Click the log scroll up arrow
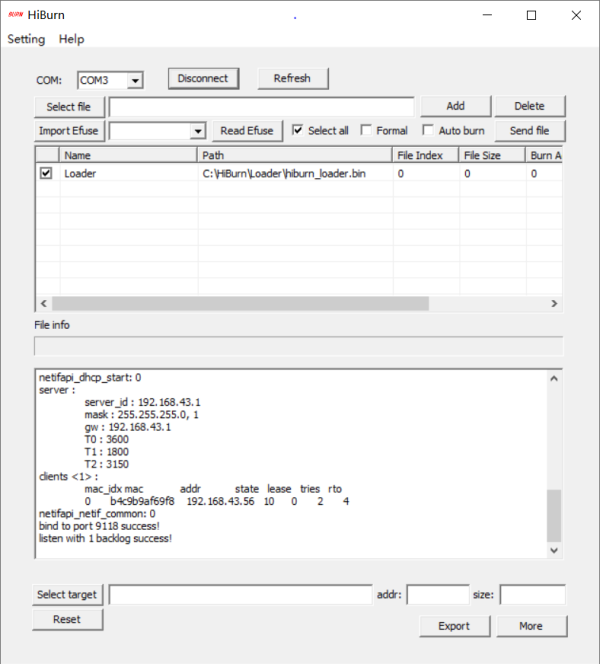 [554, 379]
